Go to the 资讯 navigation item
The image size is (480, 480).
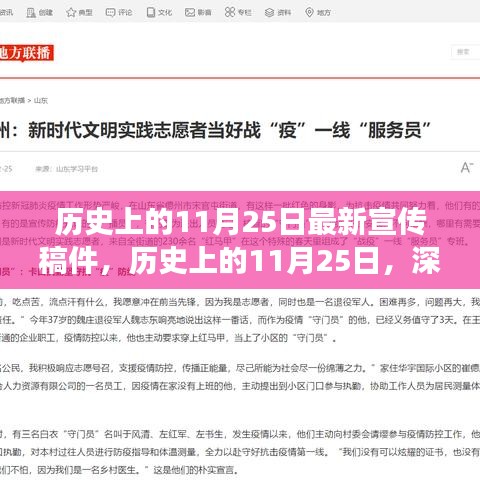6,13
